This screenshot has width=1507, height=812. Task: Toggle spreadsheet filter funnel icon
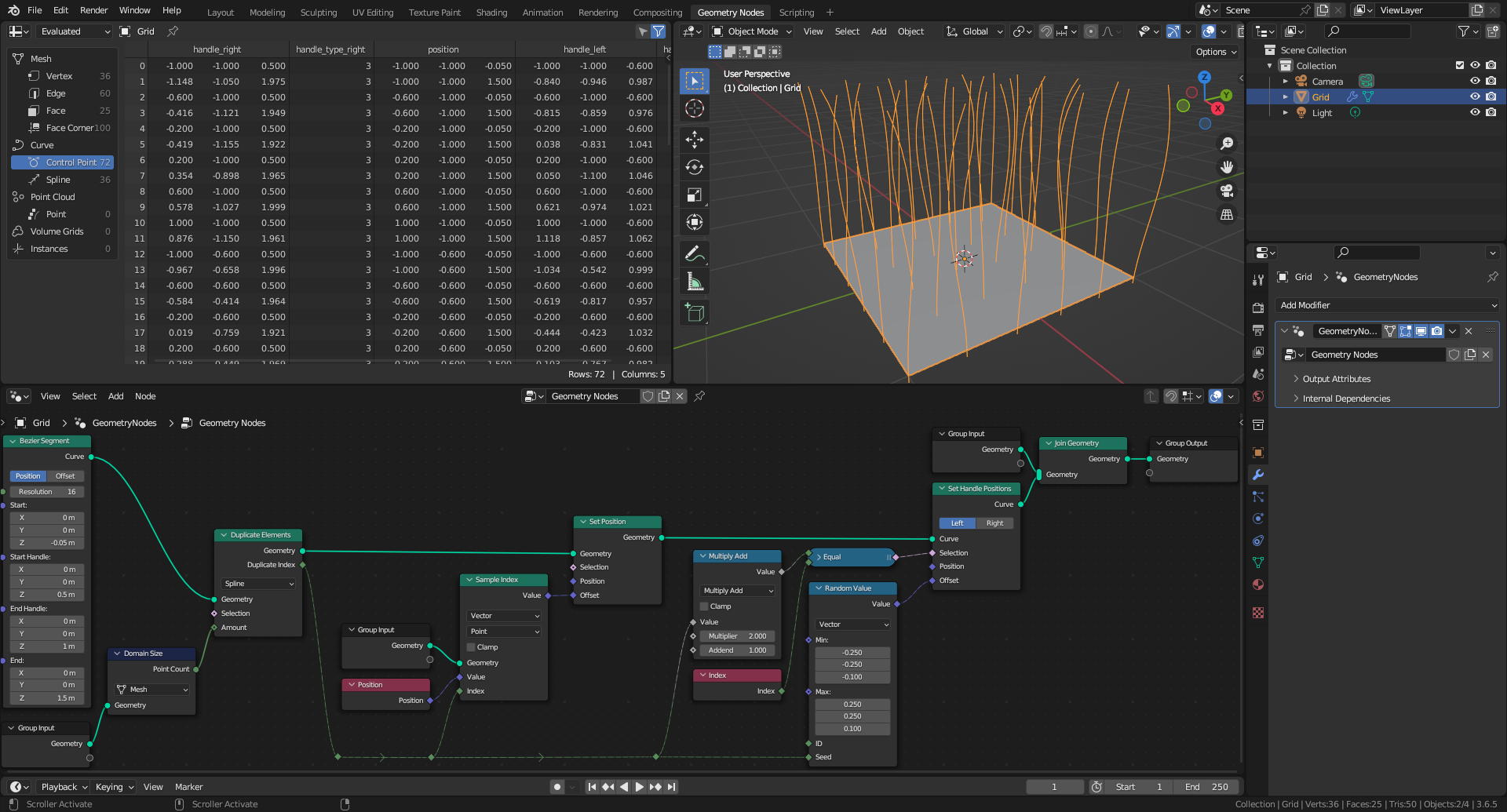tap(659, 31)
